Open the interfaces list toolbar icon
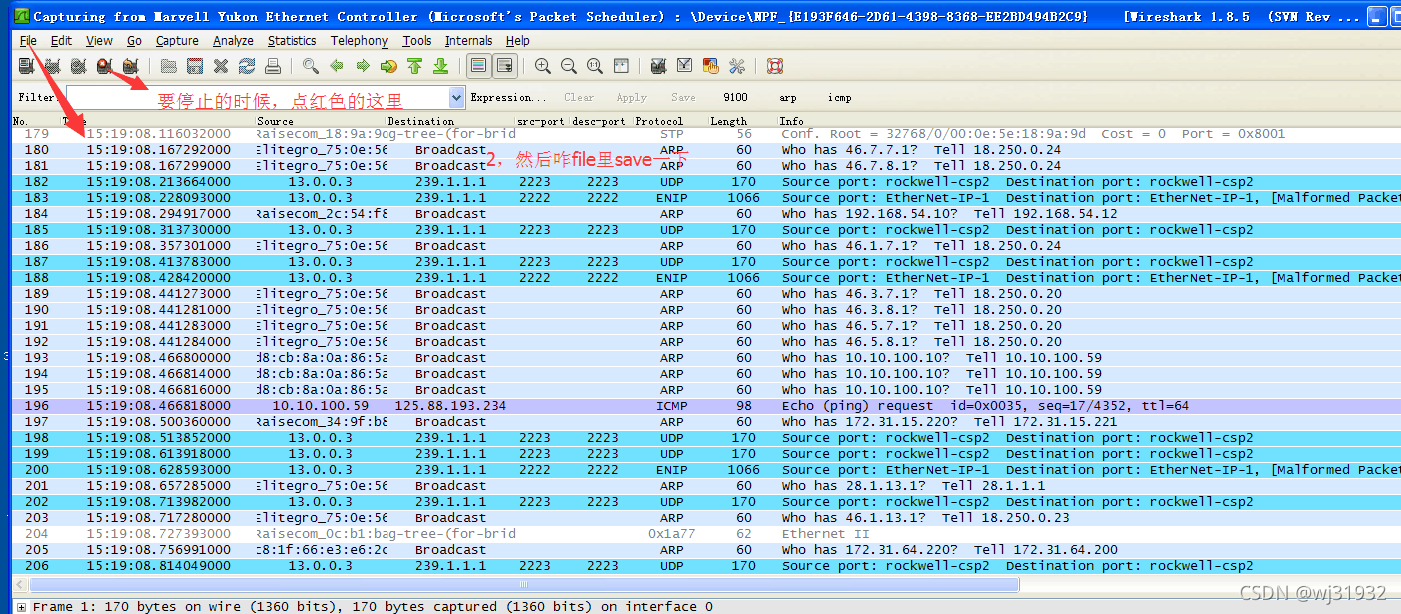Screen dimensions: 1401x614 [26, 66]
